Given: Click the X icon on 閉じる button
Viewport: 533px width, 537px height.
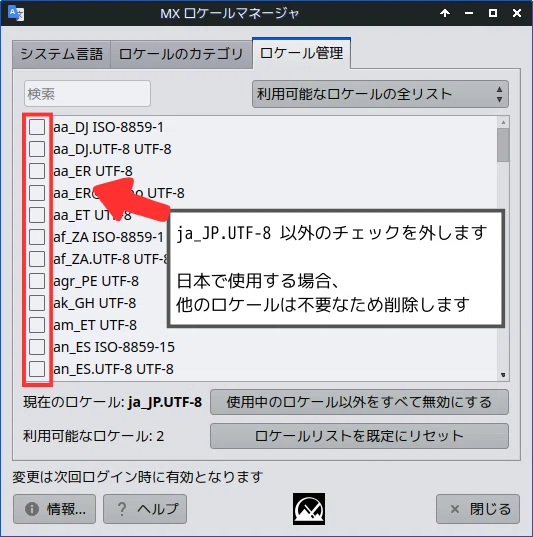Looking at the screenshot, I should tap(455, 509).
